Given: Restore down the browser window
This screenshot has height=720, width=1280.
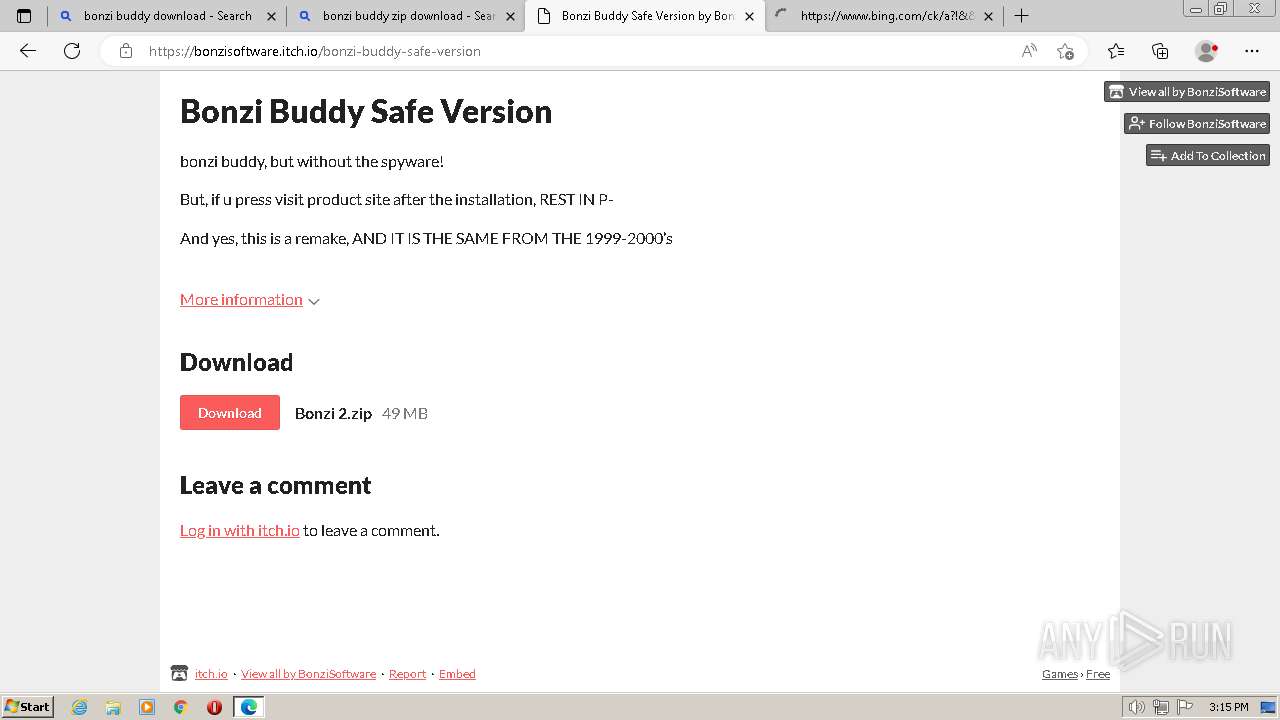Looking at the screenshot, I should pos(1221,9).
